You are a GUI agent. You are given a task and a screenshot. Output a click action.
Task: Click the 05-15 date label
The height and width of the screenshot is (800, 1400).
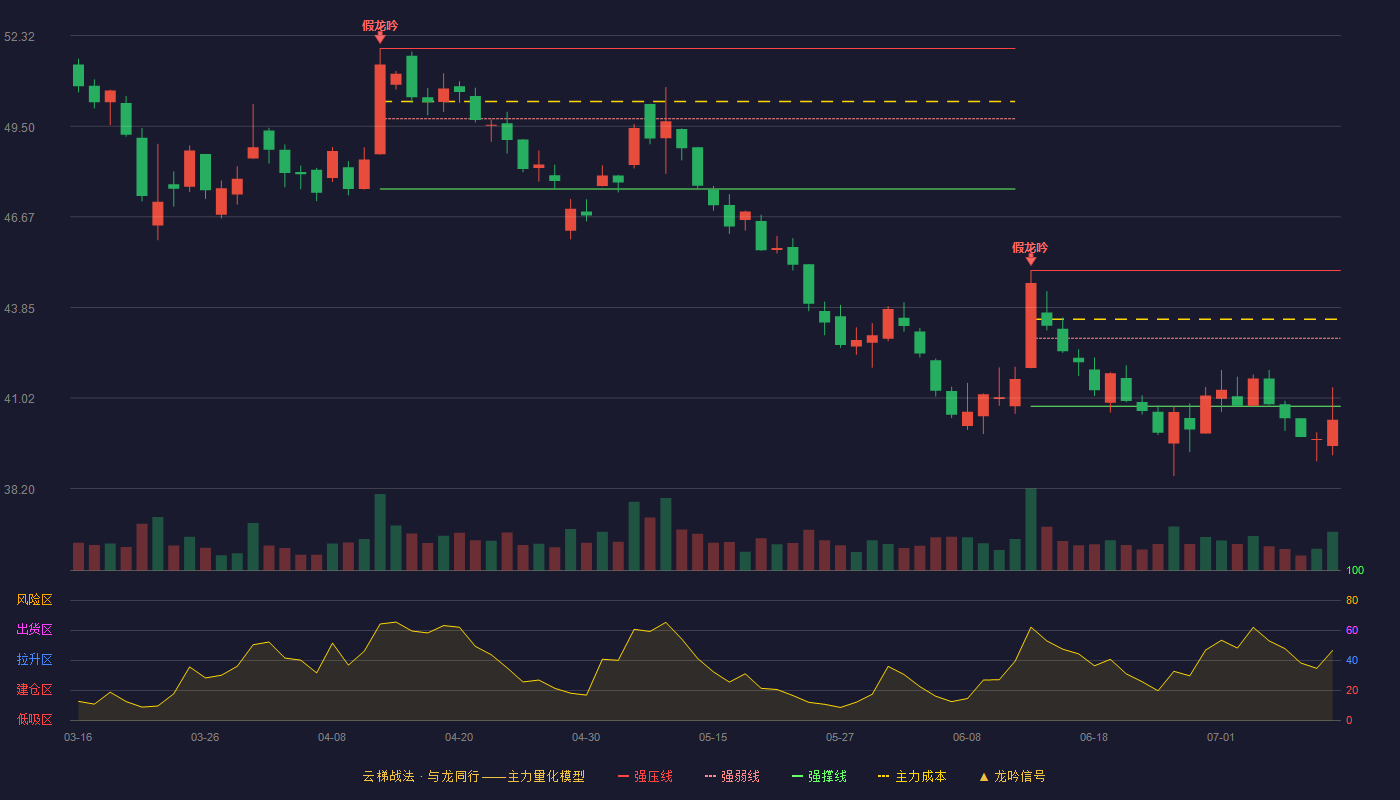(x=713, y=737)
